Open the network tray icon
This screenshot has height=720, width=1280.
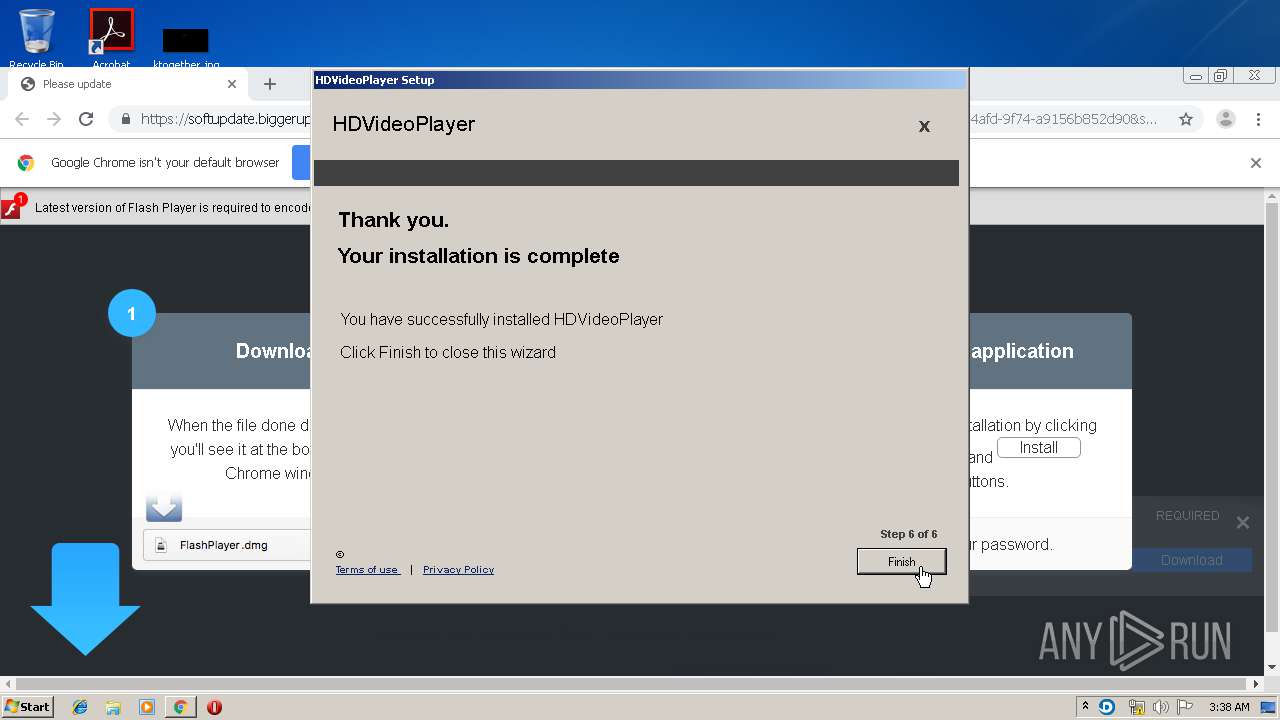coord(1137,707)
